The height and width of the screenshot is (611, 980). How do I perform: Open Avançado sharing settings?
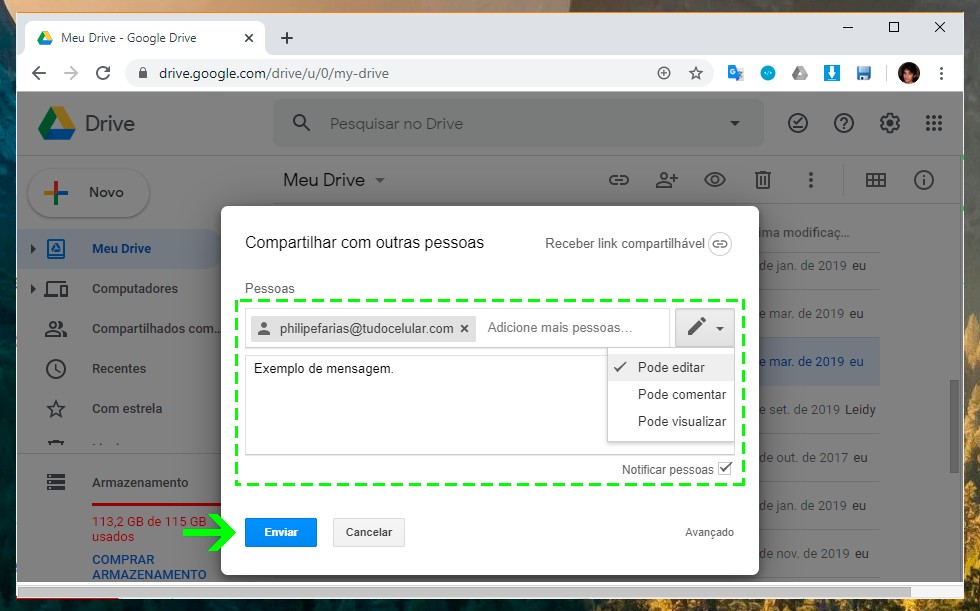709,532
